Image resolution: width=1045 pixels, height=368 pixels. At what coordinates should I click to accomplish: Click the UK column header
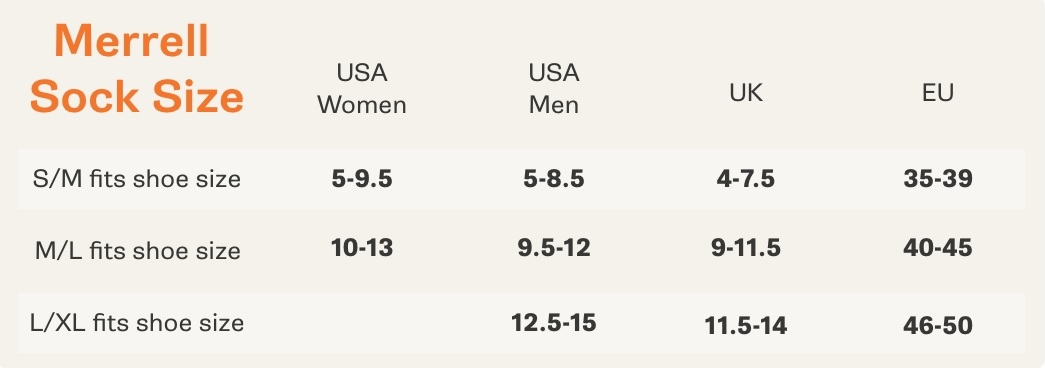pyautogui.click(x=746, y=93)
